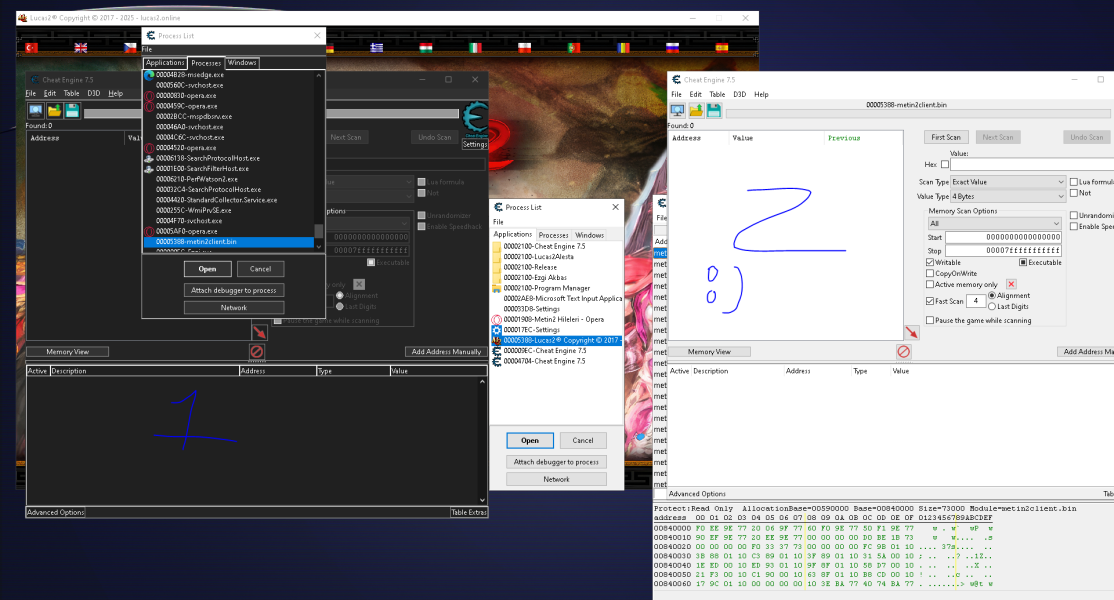
Task: Expand the Scan Type dropdown showing Exact Value
Action: [x=1007, y=182]
